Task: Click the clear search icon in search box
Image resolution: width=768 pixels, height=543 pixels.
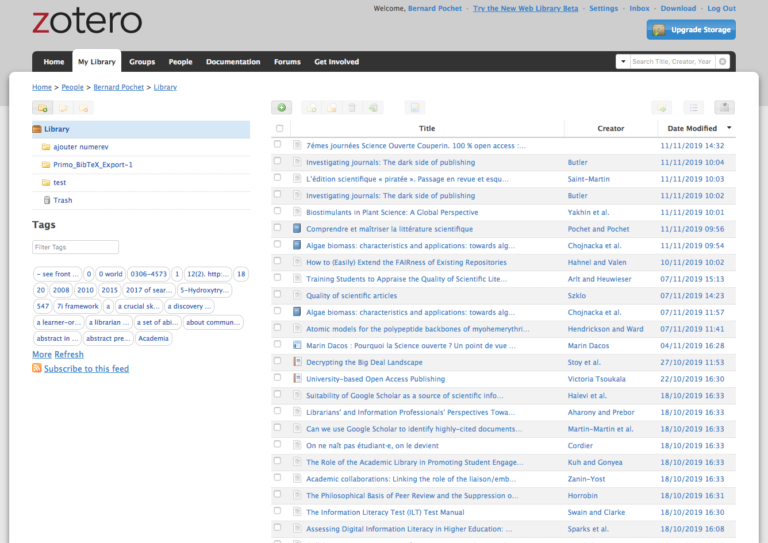Action: pyautogui.click(x=722, y=62)
